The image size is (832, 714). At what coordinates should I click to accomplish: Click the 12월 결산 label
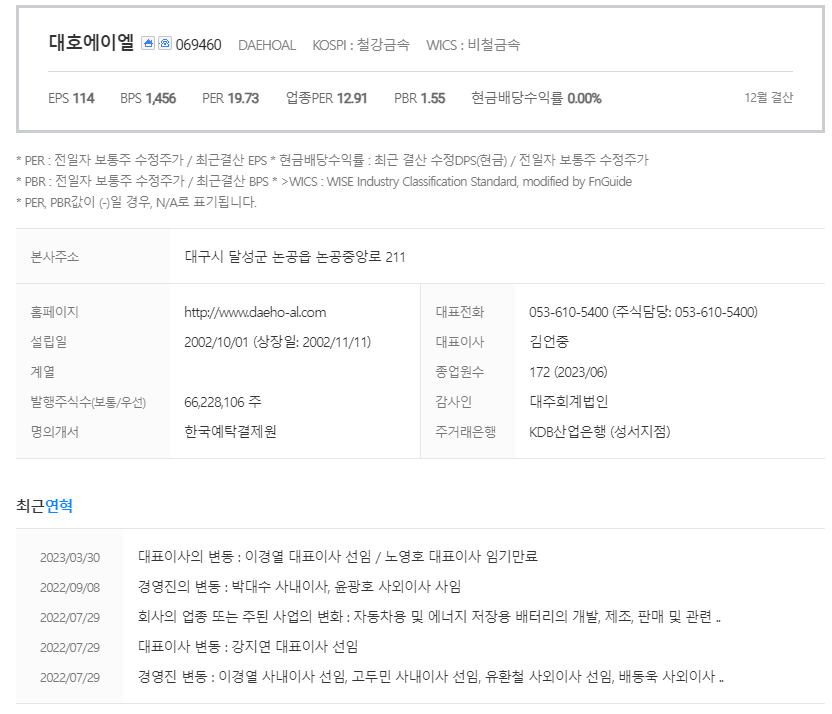[x=768, y=98]
